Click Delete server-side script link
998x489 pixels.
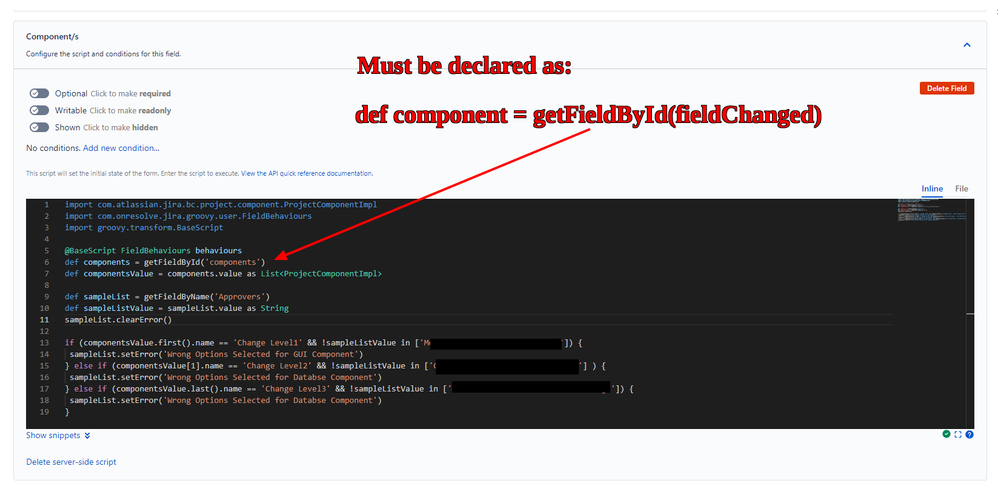[x=71, y=462]
